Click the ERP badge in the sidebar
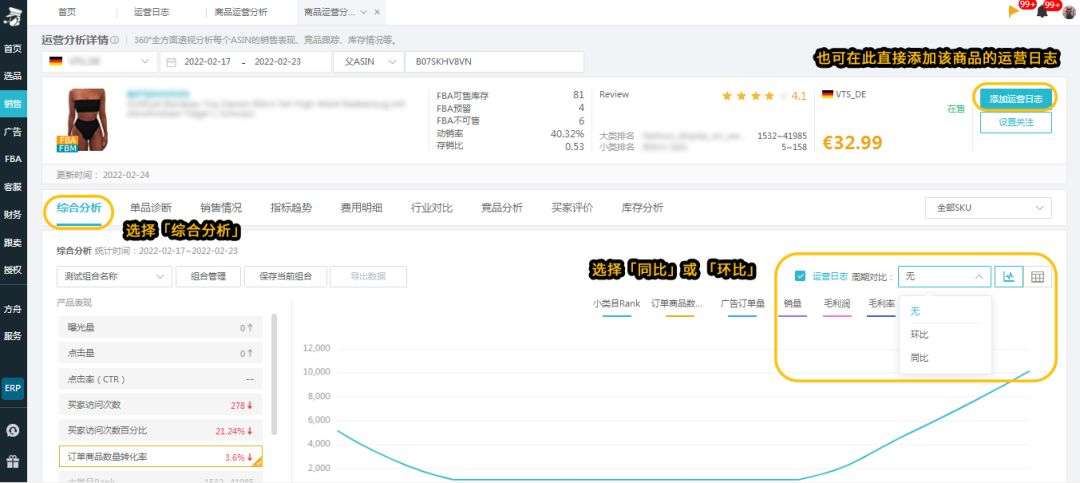The height and width of the screenshot is (483, 1080). coord(13,388)
